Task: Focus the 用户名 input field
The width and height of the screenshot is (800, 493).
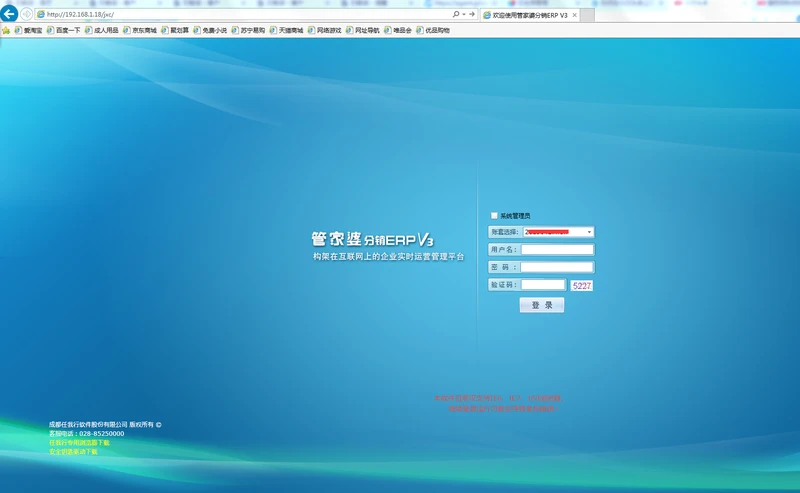Action: (557, 250)
